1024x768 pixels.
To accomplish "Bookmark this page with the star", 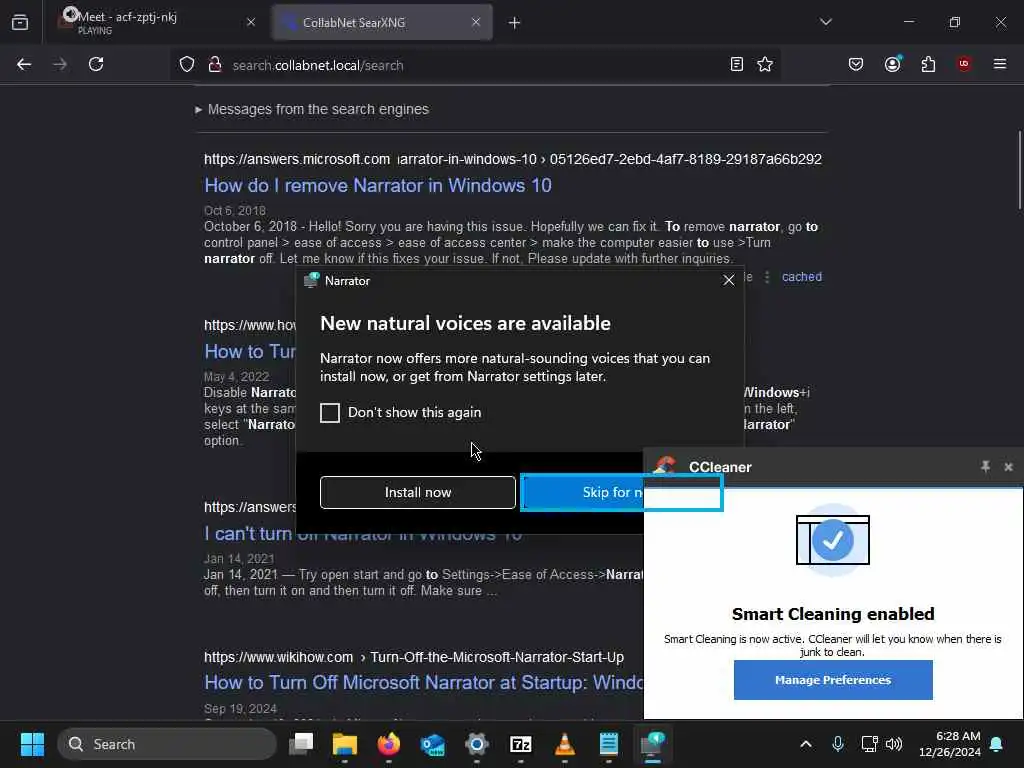I will click(x=765, y=64).
